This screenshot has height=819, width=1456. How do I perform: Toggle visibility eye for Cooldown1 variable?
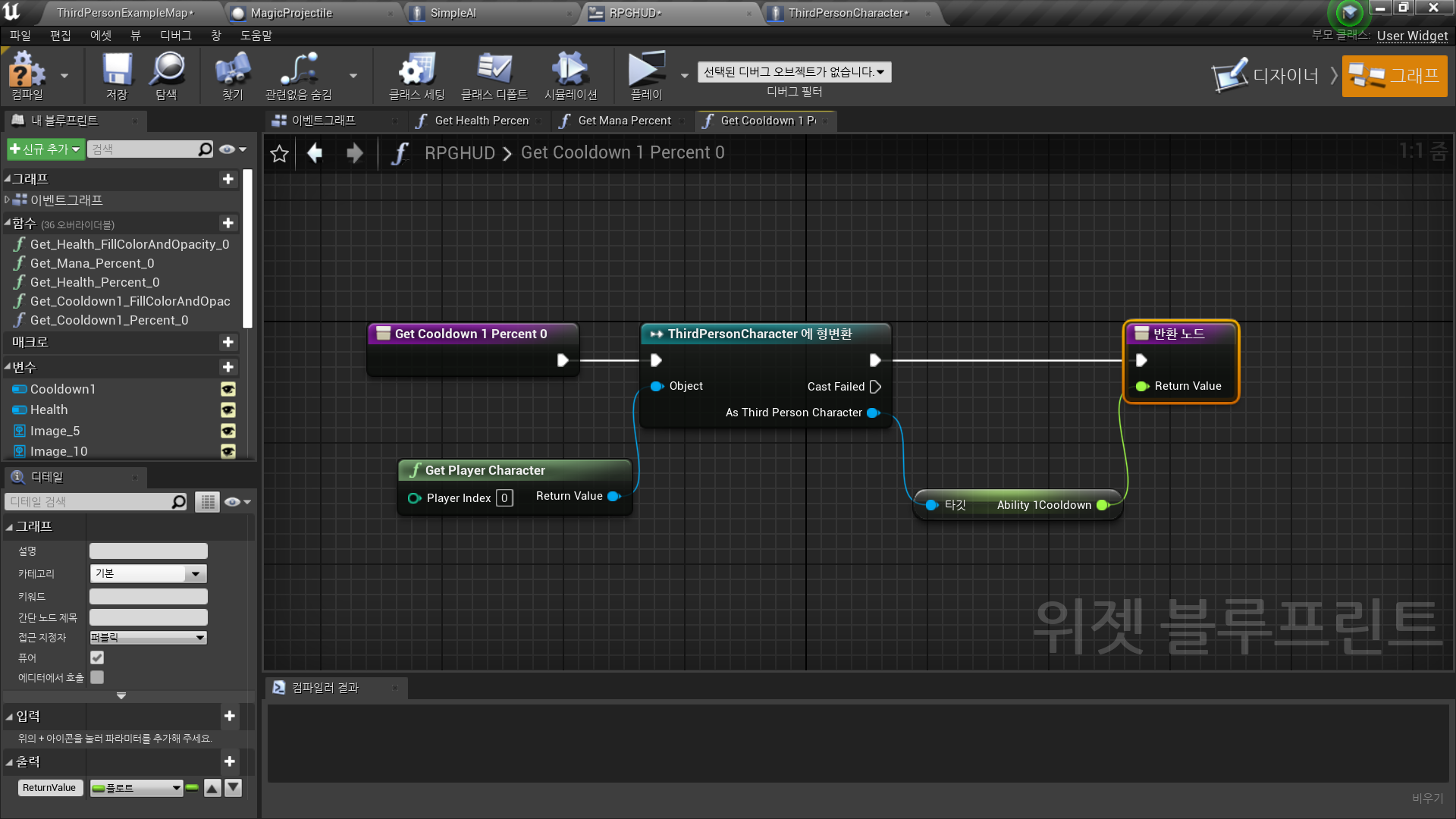tap(227, 389)
